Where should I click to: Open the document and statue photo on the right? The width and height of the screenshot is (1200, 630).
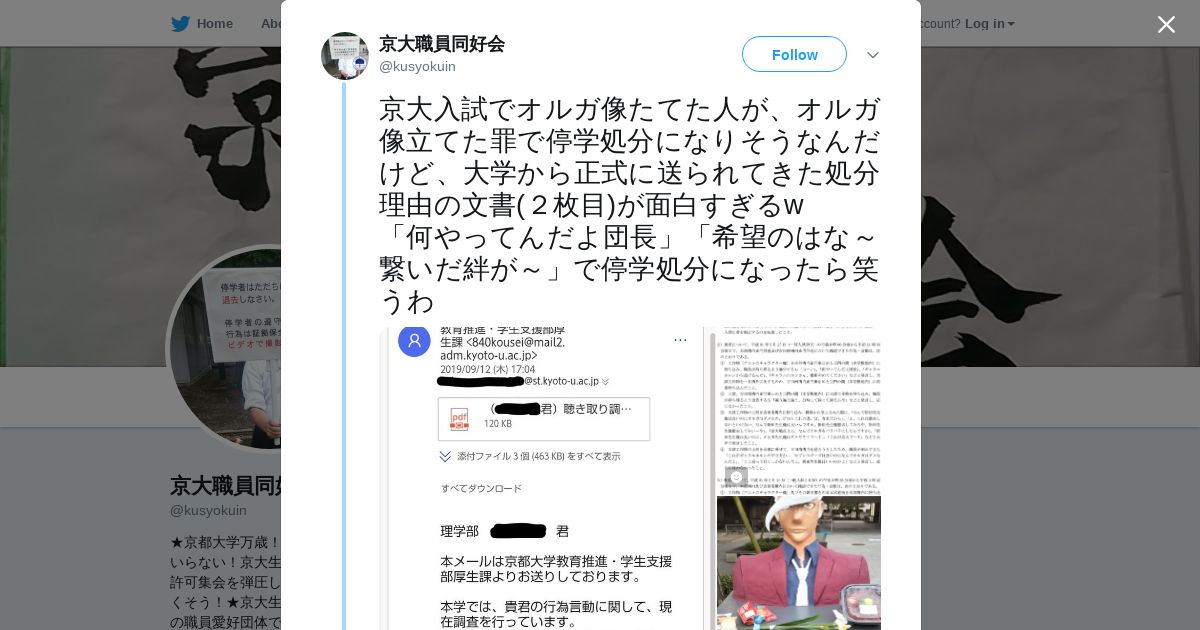(799, 478)
